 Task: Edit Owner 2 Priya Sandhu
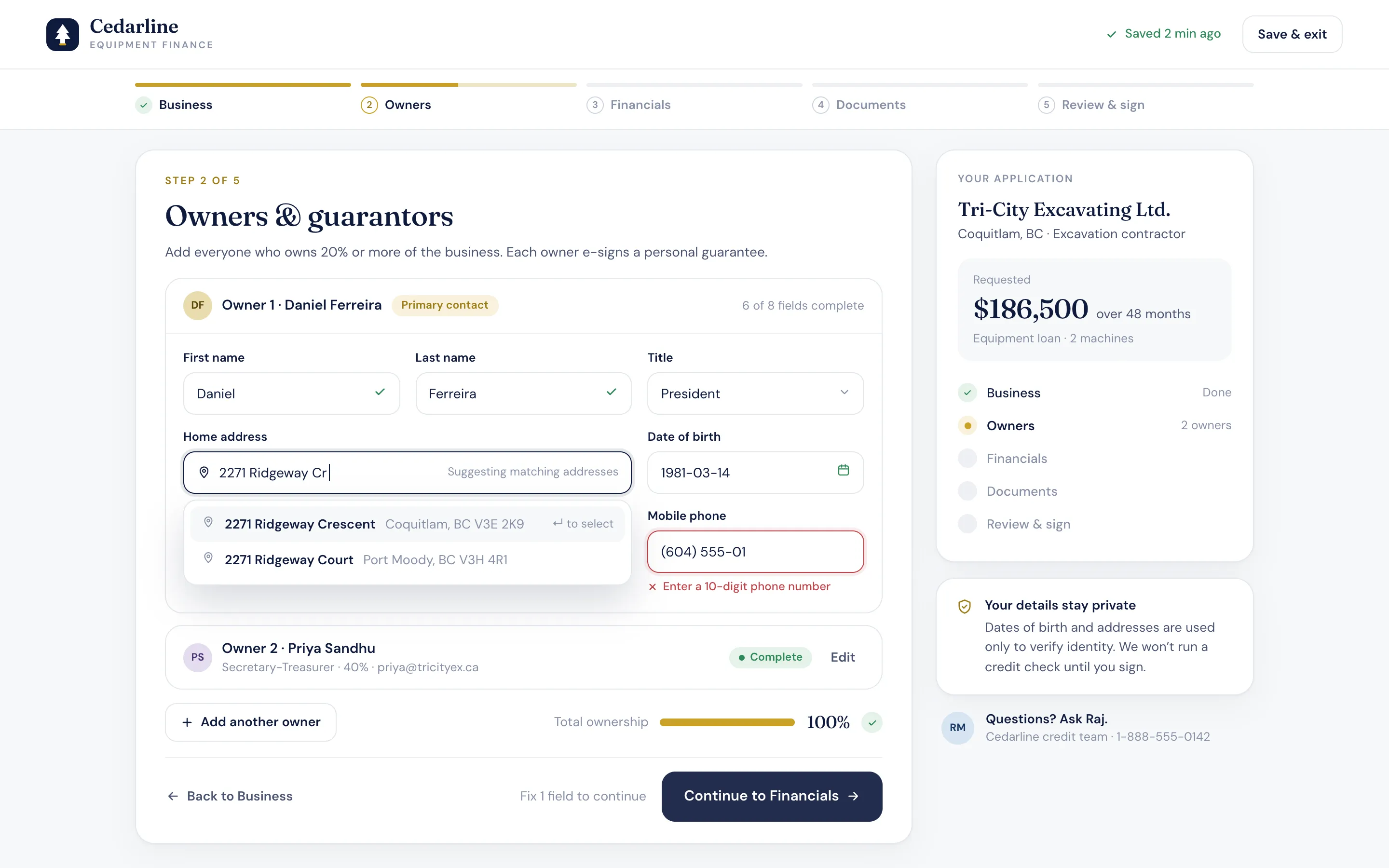pos(843,657)
